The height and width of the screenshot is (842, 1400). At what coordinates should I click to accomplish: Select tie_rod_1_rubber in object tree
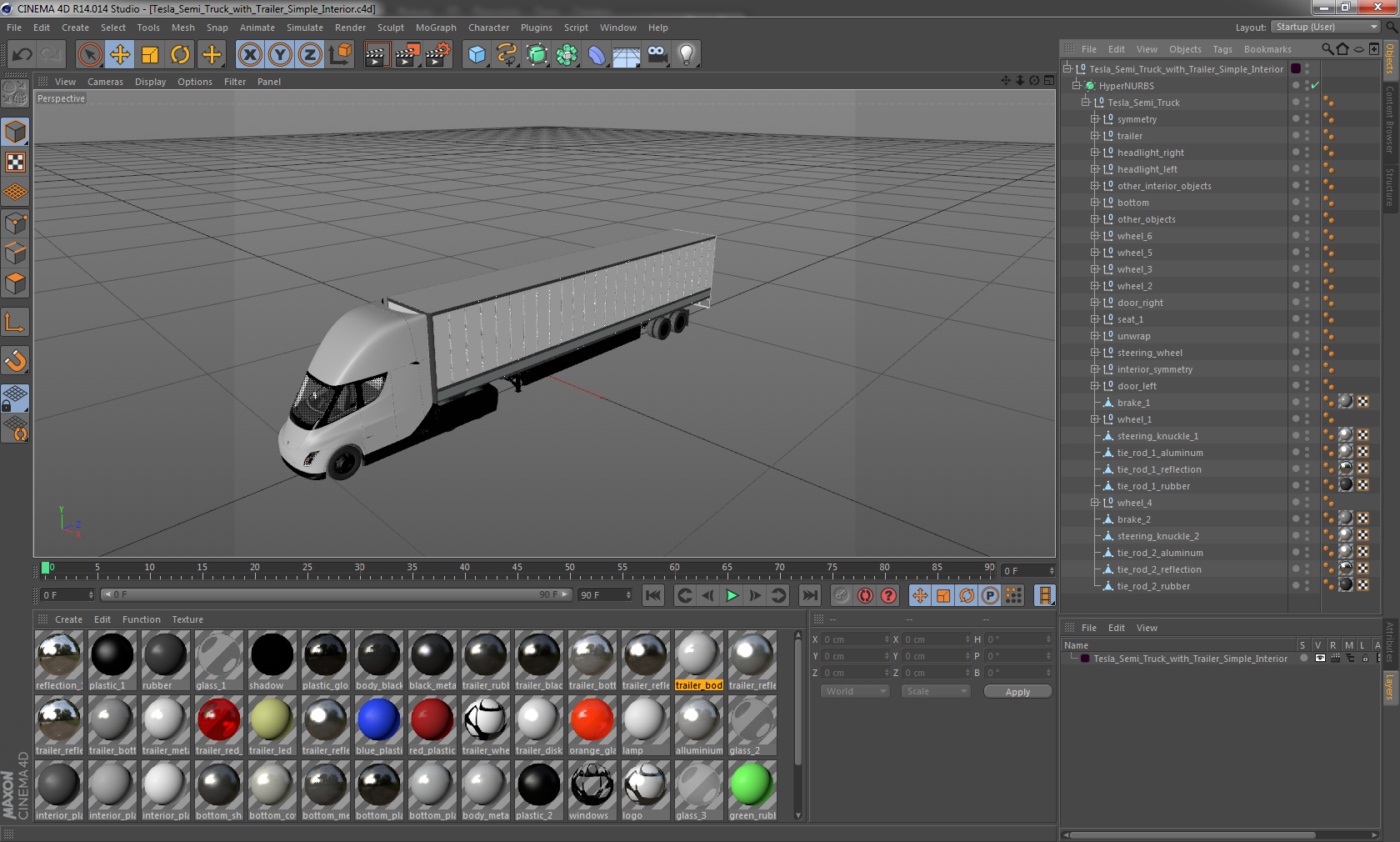tap(1153, 486)
